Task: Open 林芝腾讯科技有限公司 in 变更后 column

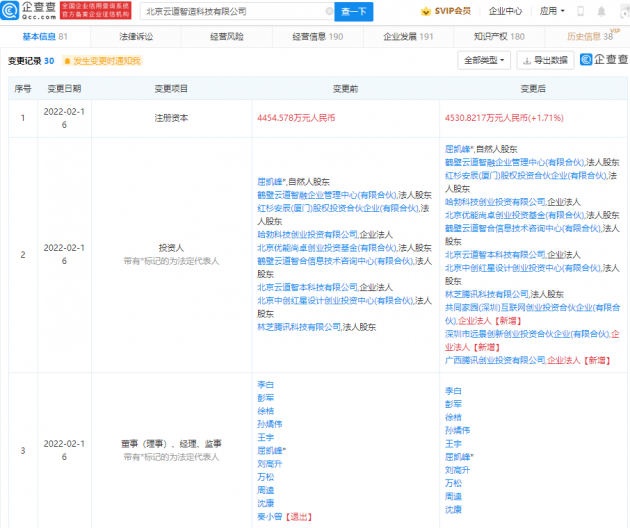Action: coord(487,294)
